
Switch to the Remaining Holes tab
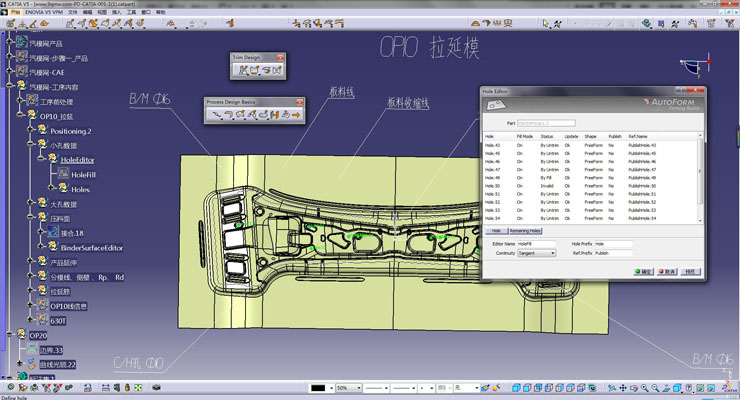(x=527, y=230)
